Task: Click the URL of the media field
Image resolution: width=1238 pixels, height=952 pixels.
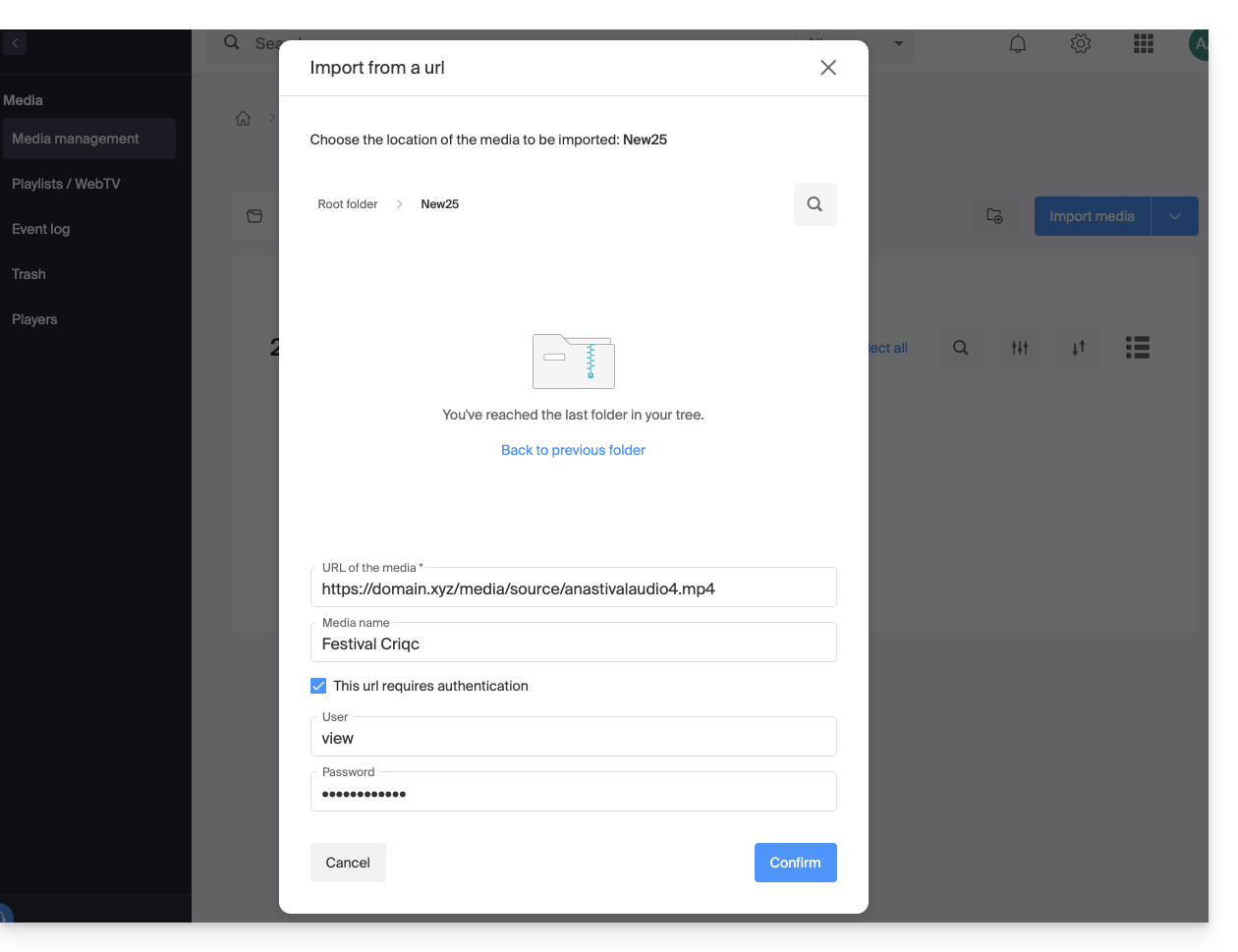Action: coord(573,589)
